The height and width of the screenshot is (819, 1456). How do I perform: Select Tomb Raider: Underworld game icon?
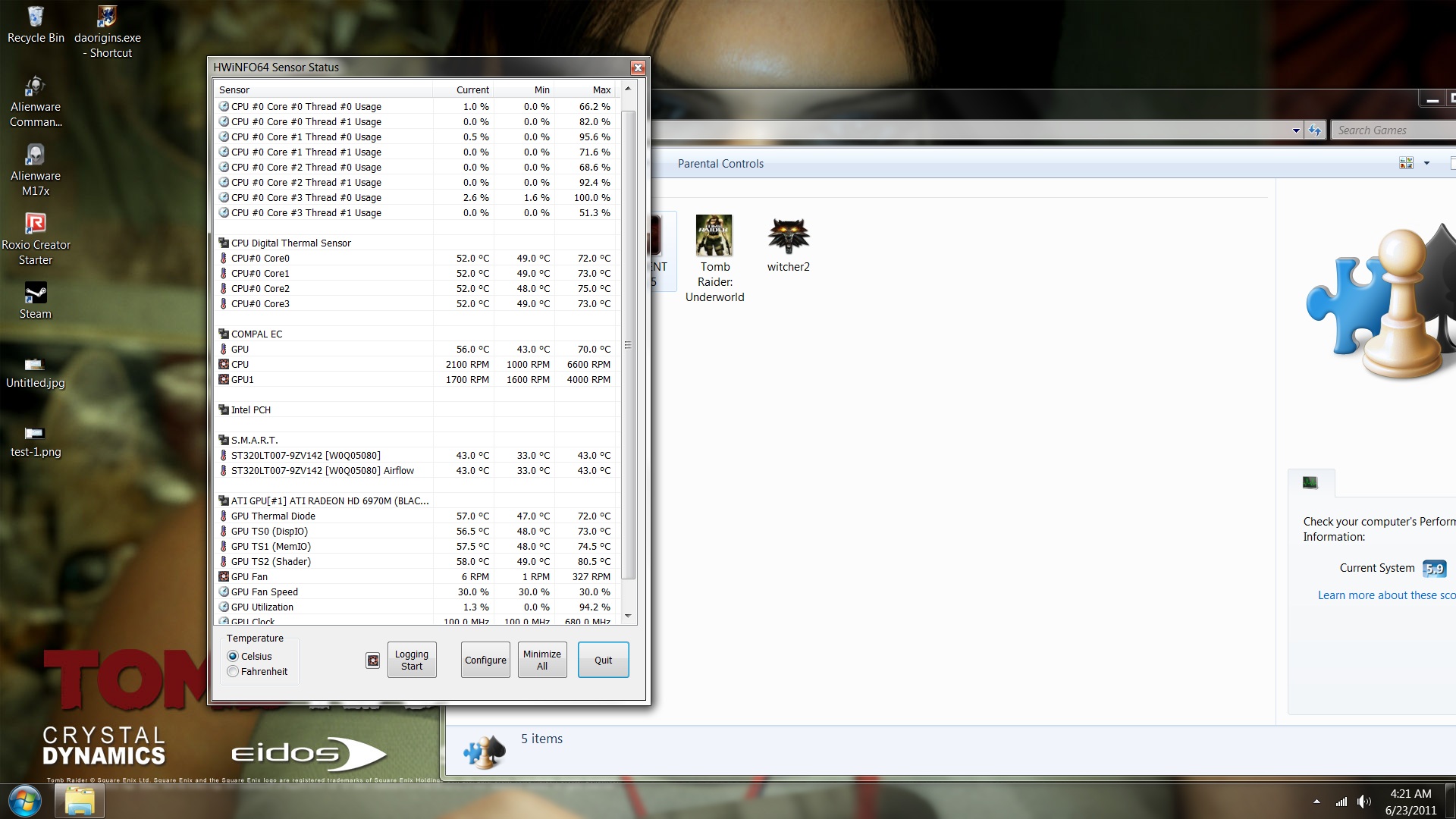pos(714,259)
